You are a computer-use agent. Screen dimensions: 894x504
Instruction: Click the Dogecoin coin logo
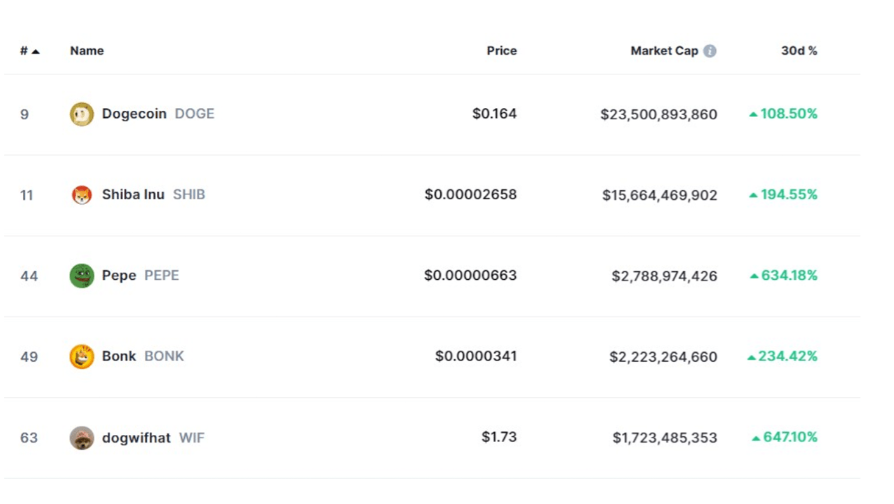82,114
